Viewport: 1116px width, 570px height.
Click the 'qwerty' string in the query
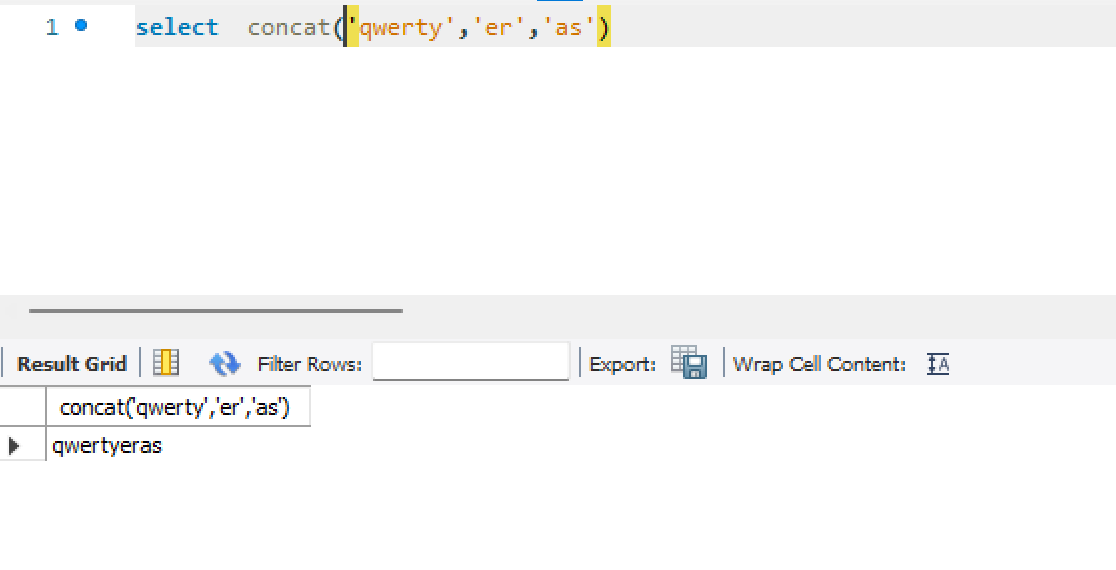click(x=401, y=27)
